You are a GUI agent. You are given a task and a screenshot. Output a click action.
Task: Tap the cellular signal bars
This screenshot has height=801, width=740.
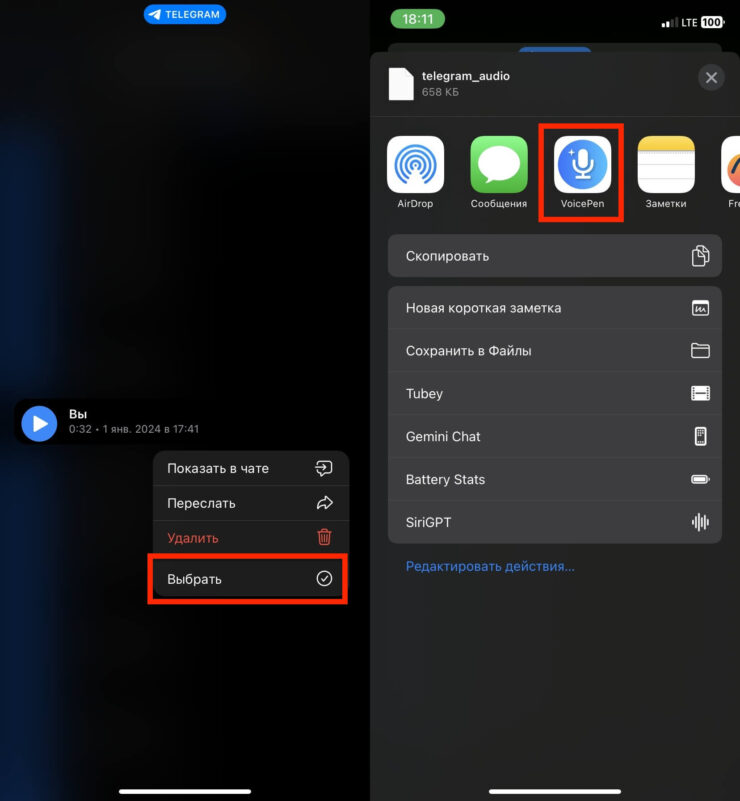pos(670,22)
